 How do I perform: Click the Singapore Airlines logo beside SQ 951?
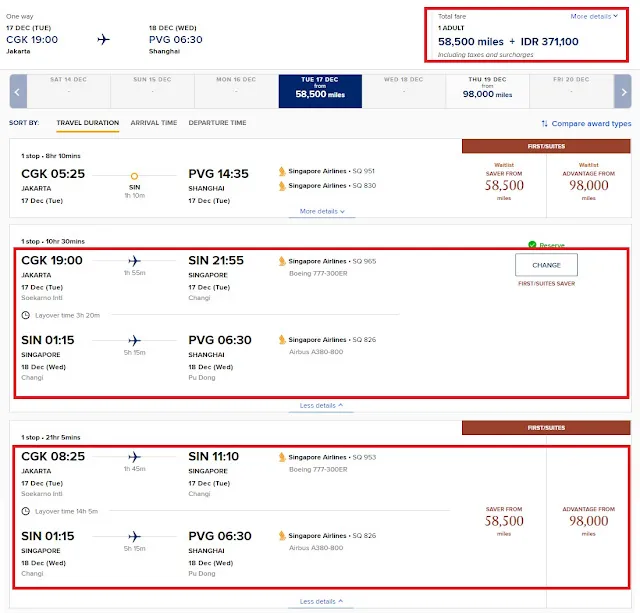(x=282, y=171)
